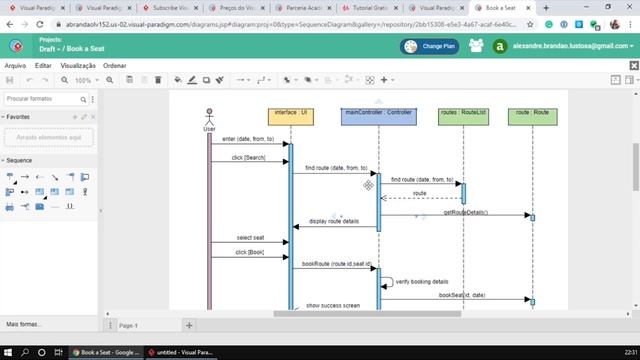
Task: Select the lifeline shape in Sequence palette
Action: (10, 177)
